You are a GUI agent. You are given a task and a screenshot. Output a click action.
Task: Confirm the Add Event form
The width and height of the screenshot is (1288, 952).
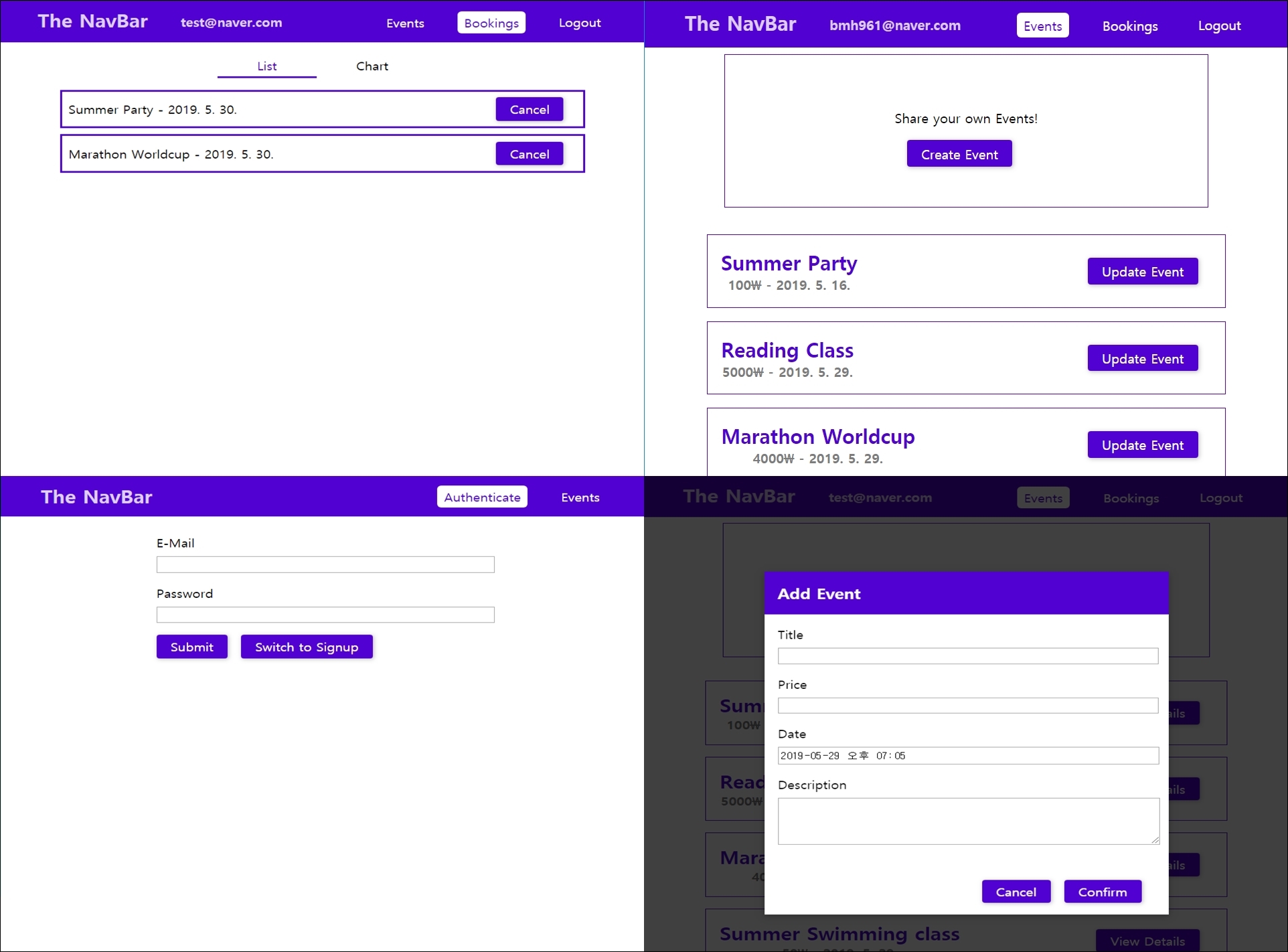pyautogui.click(x=1102, y=891)
